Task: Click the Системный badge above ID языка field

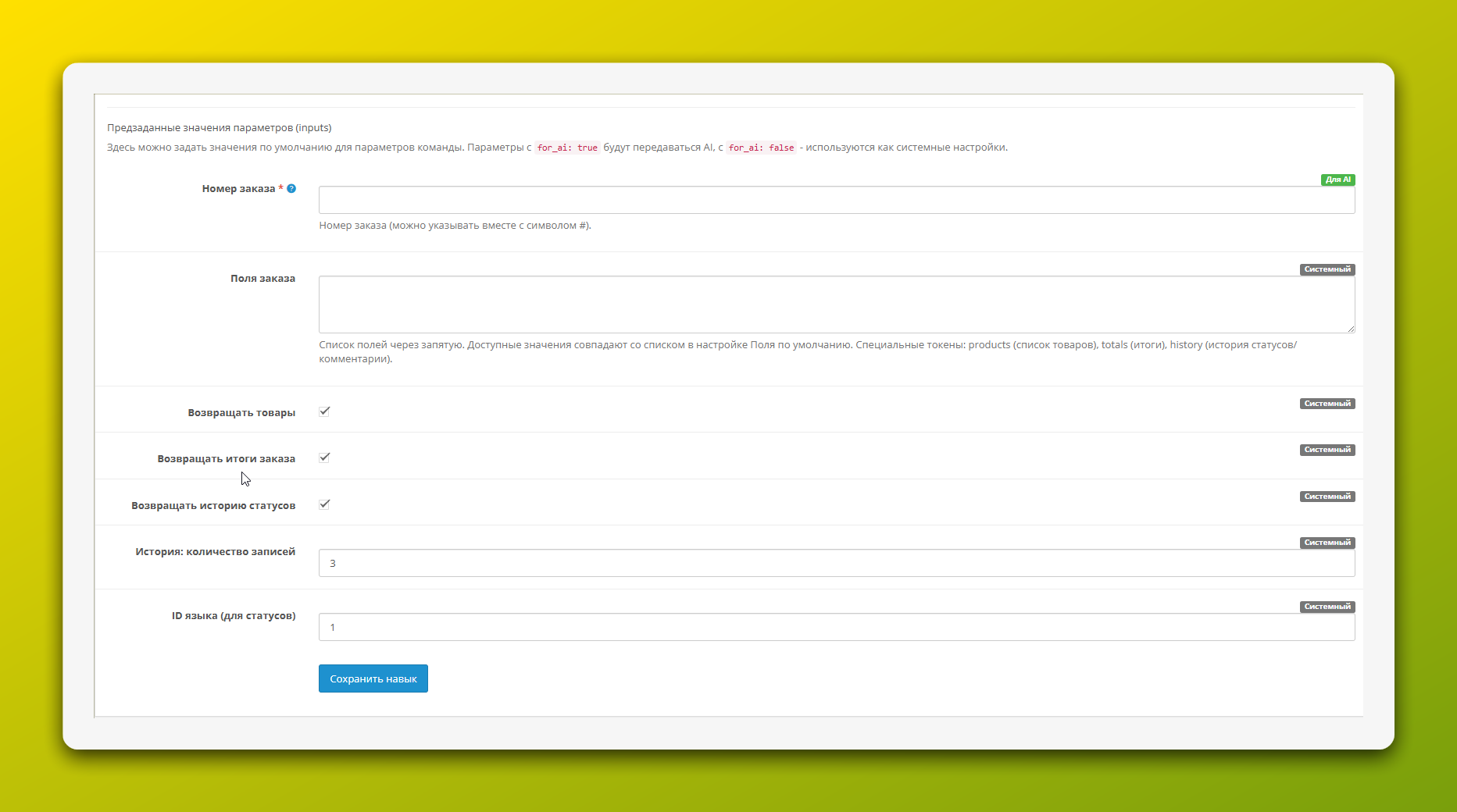Action: click(x=1327, y=607)
